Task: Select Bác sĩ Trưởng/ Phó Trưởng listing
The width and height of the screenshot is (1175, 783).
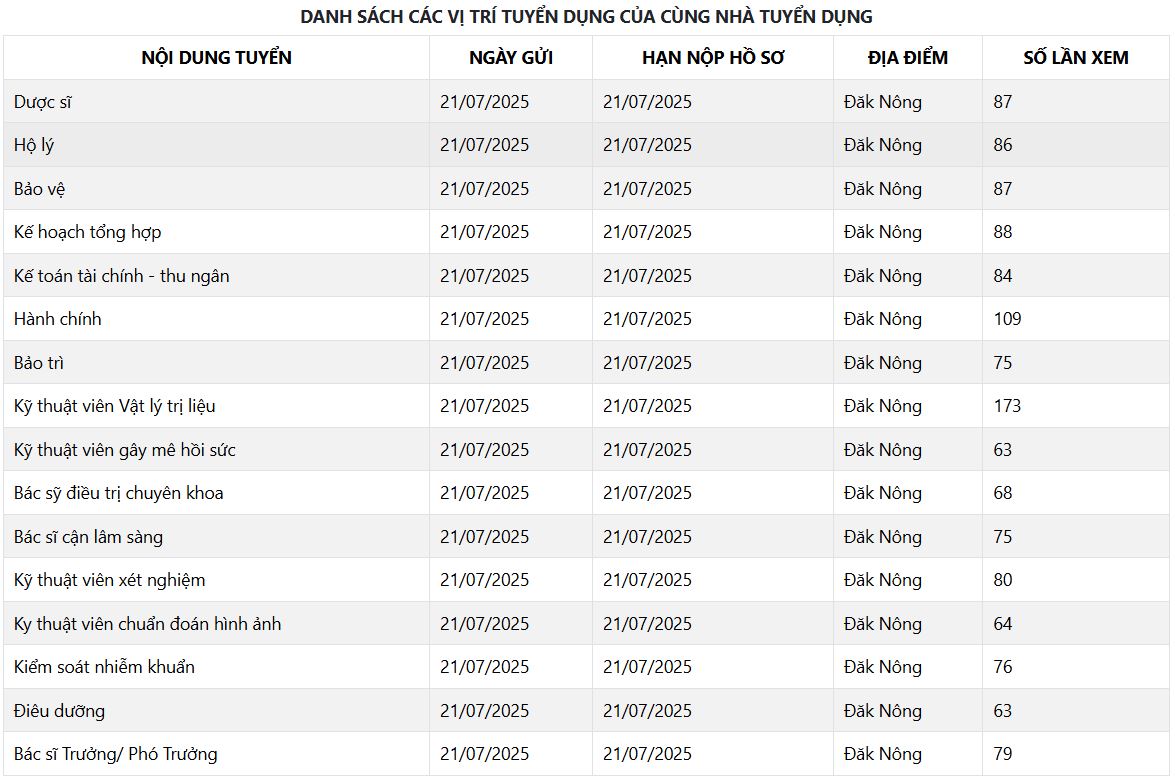Action: [115, 754]
